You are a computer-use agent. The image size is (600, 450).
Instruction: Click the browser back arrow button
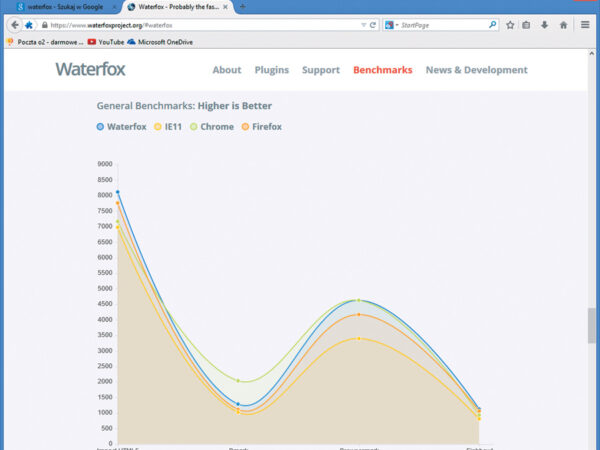(15, 25)
